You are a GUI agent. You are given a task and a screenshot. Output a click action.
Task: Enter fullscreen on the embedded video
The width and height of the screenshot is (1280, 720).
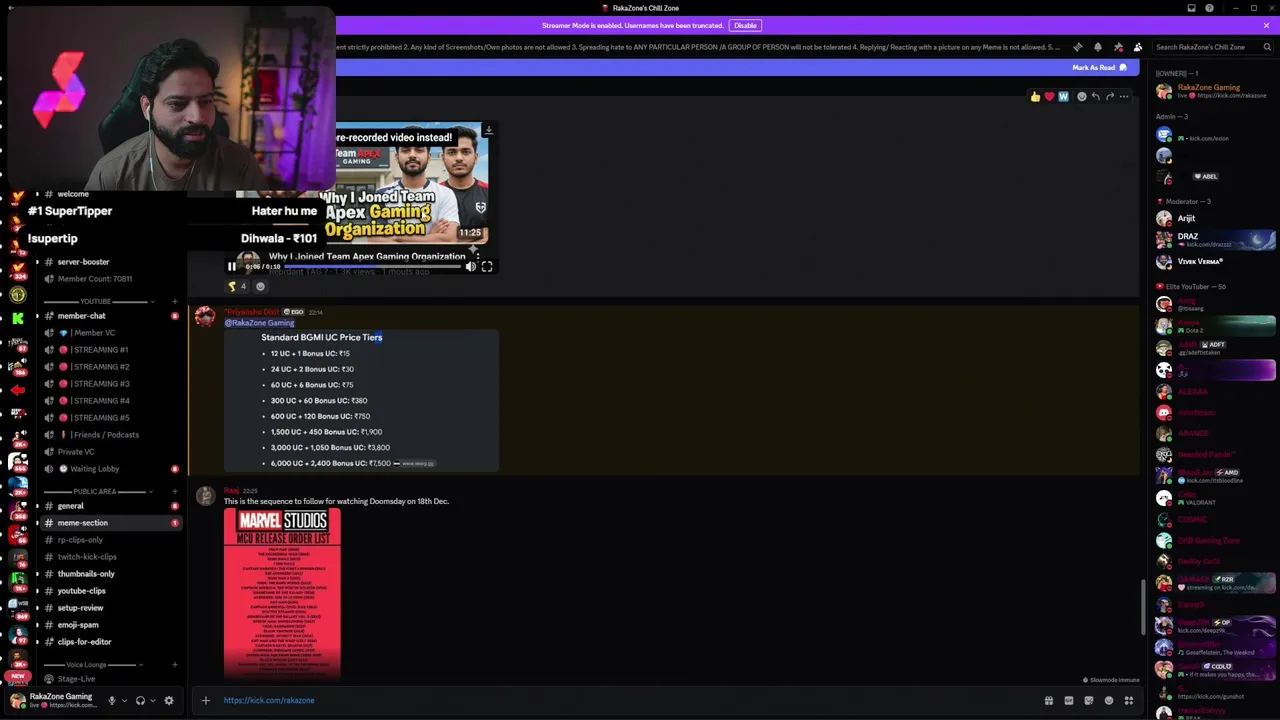487,267
